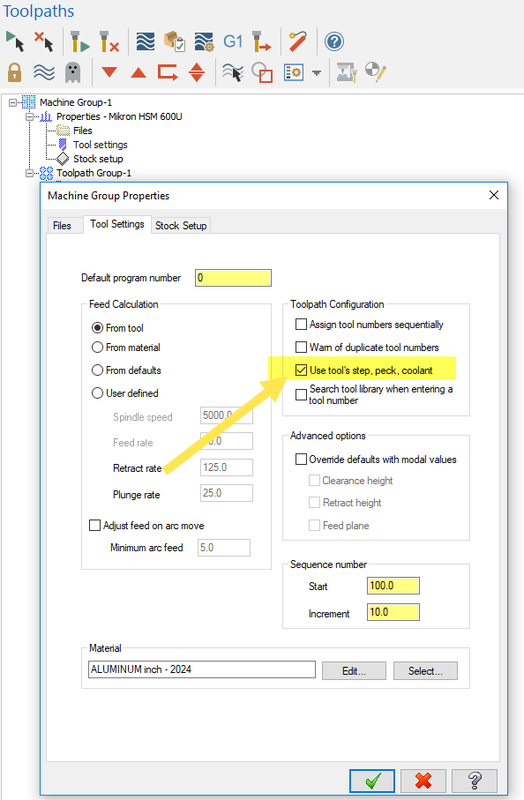Viewport: 524px width, 800px height.
Task: Click the G1 post operations icon
Action: coord(233,41)
